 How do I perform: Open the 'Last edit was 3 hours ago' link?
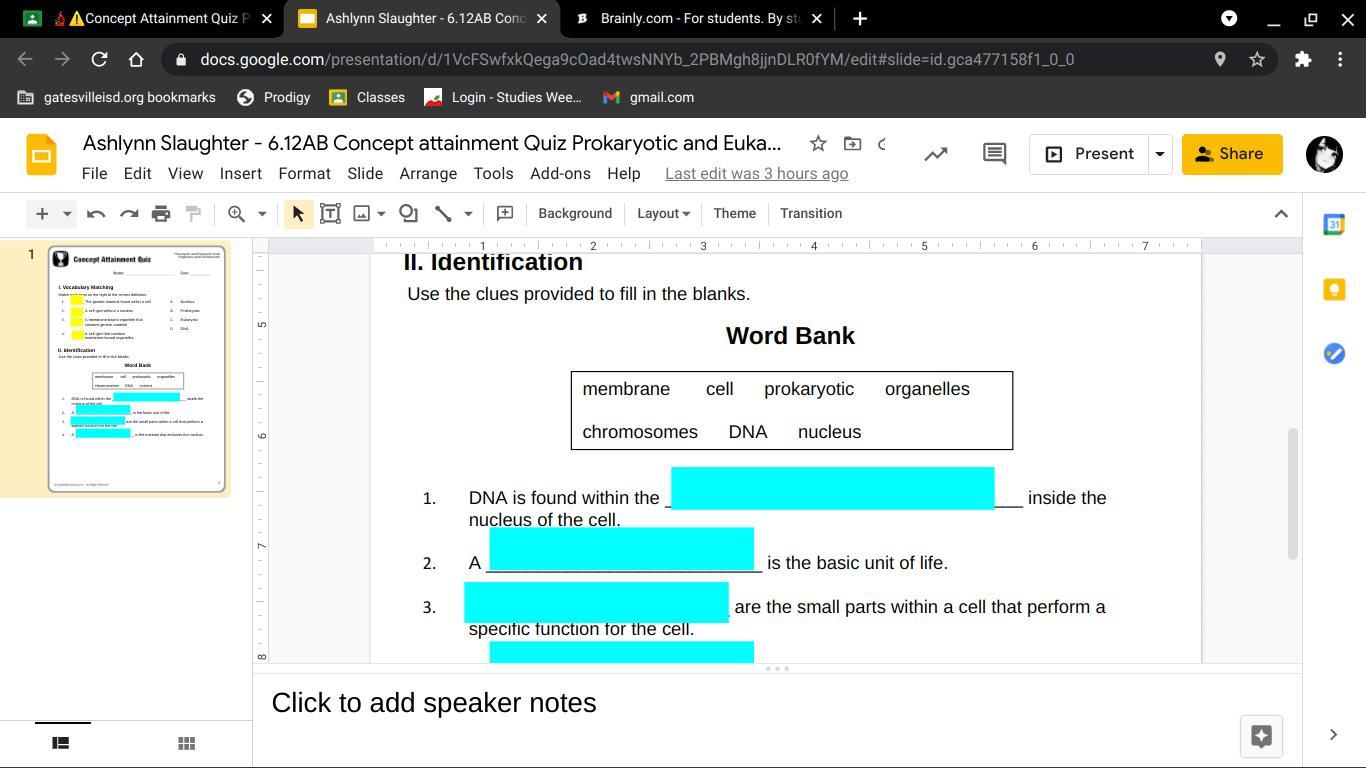click(x=756, y=173)
